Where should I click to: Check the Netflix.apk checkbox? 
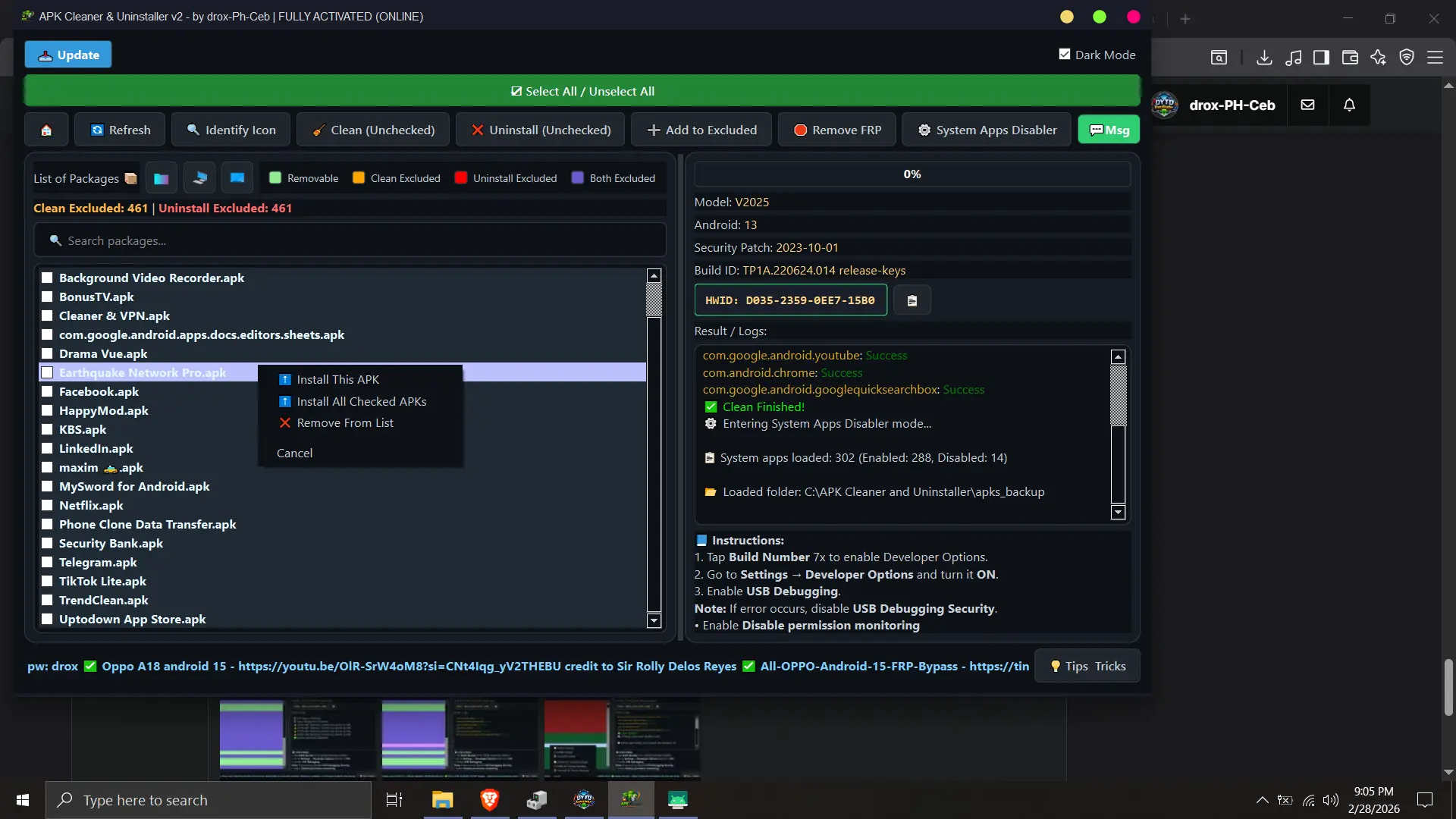(47, 505)
